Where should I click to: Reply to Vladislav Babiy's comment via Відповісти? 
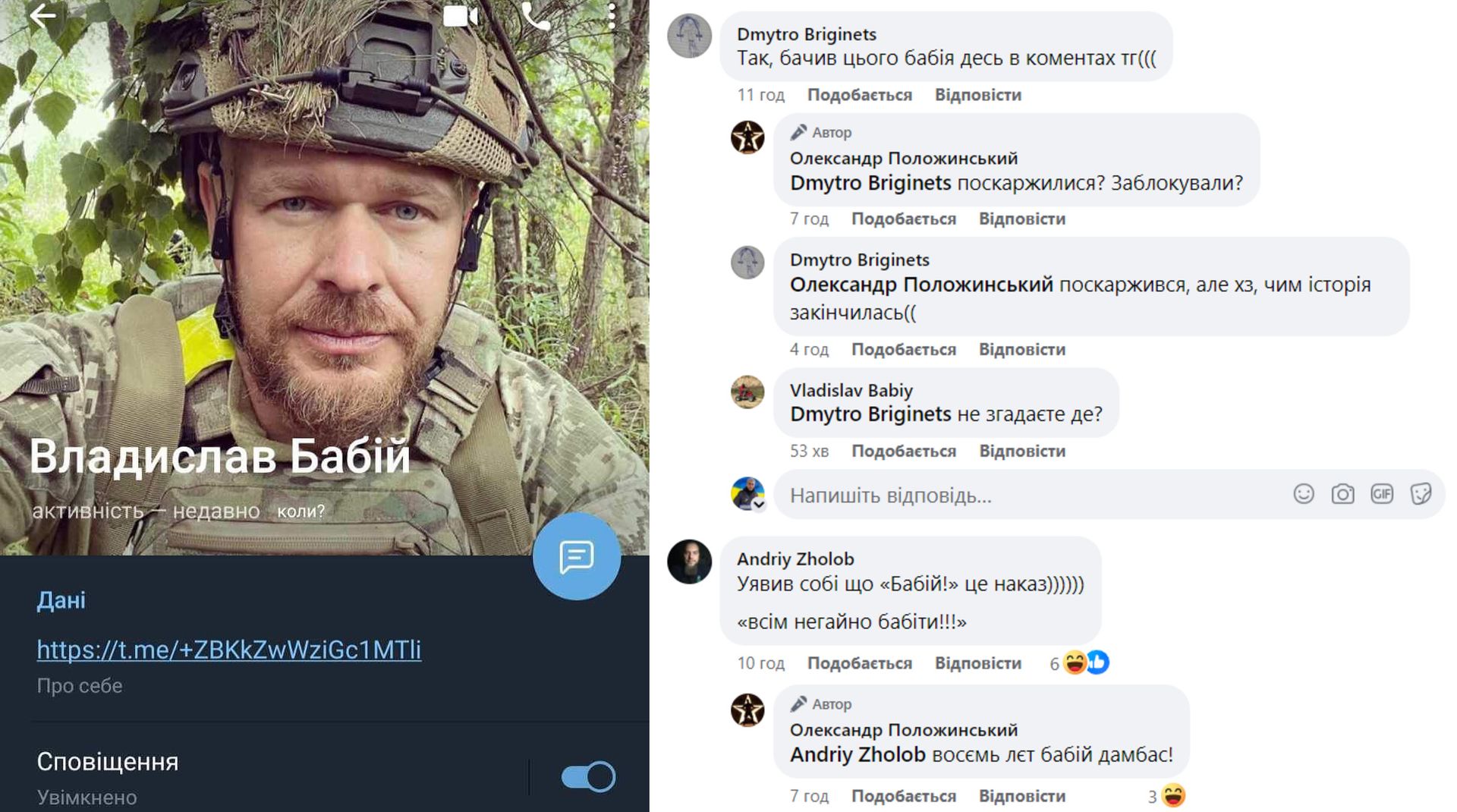1021,451
